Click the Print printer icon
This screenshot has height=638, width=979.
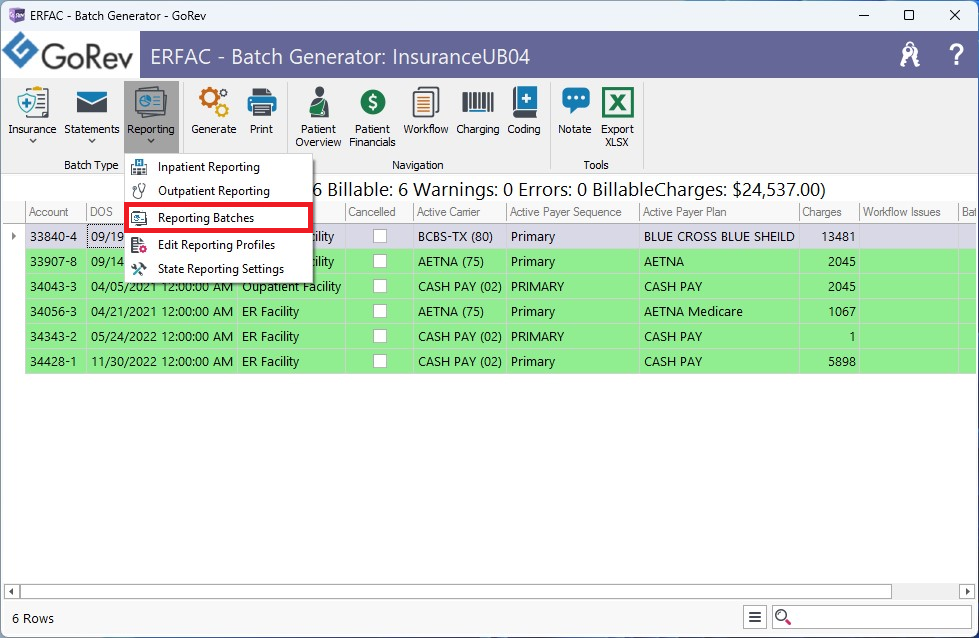pos(262,102)
